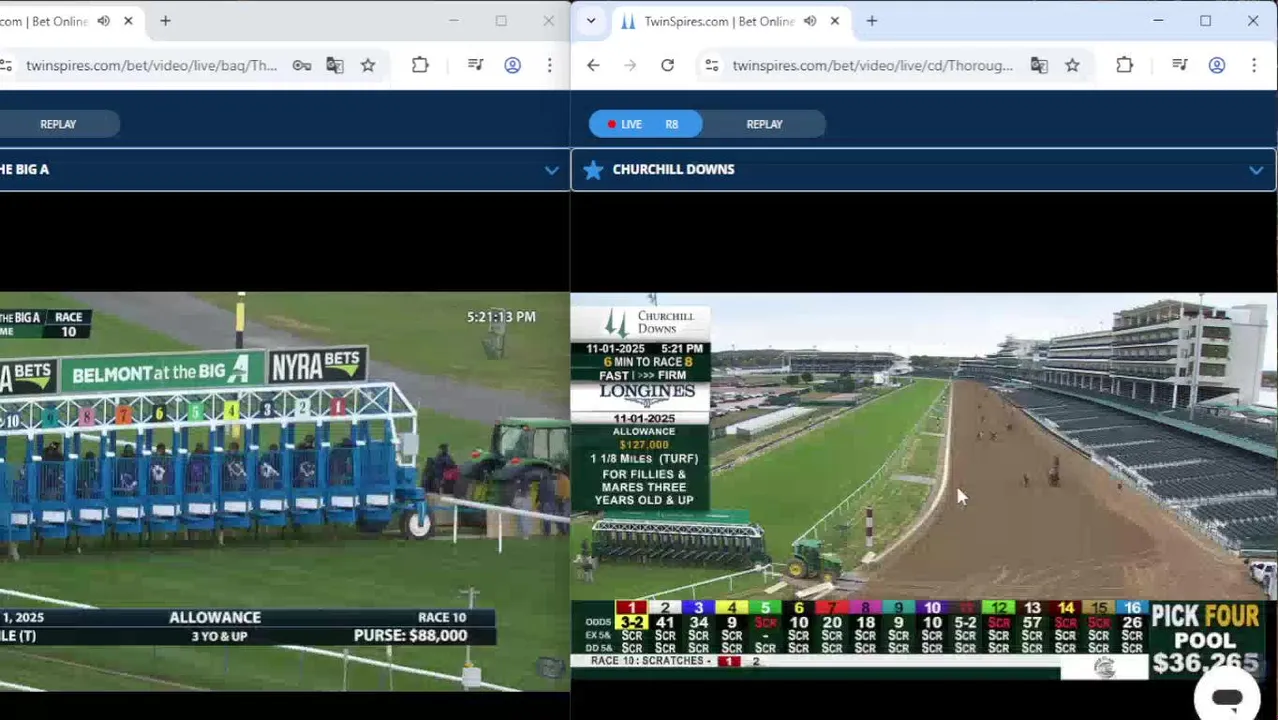Image resolution: width=1278 pixels, height=720 pixels.
Task: Mute audio on right TwinSpires tab
Action: [x=810, y=21]
